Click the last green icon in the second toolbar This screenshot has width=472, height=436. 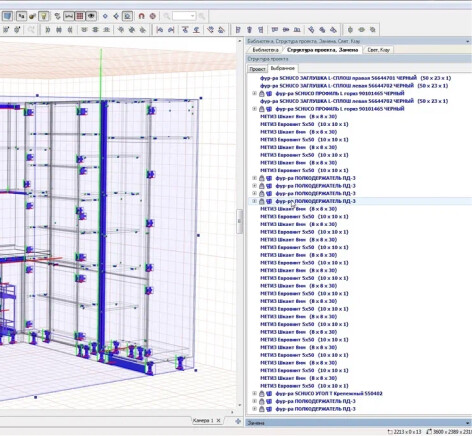tap(373, 30)
